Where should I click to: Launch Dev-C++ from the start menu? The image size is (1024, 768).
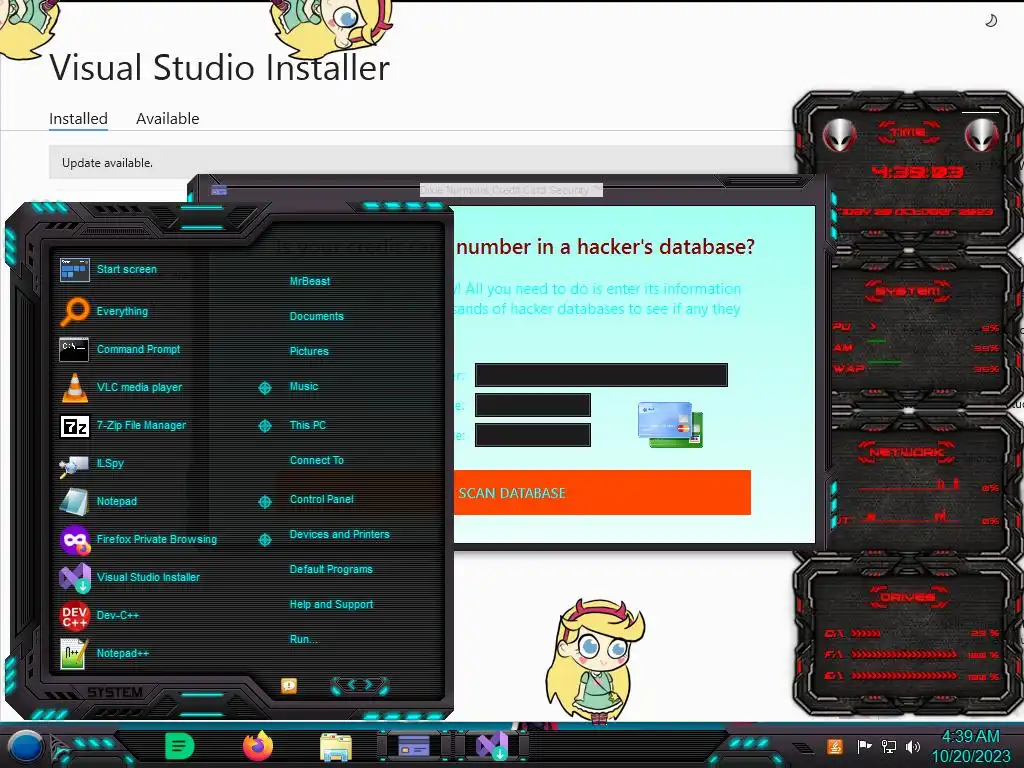coord(99,615)
